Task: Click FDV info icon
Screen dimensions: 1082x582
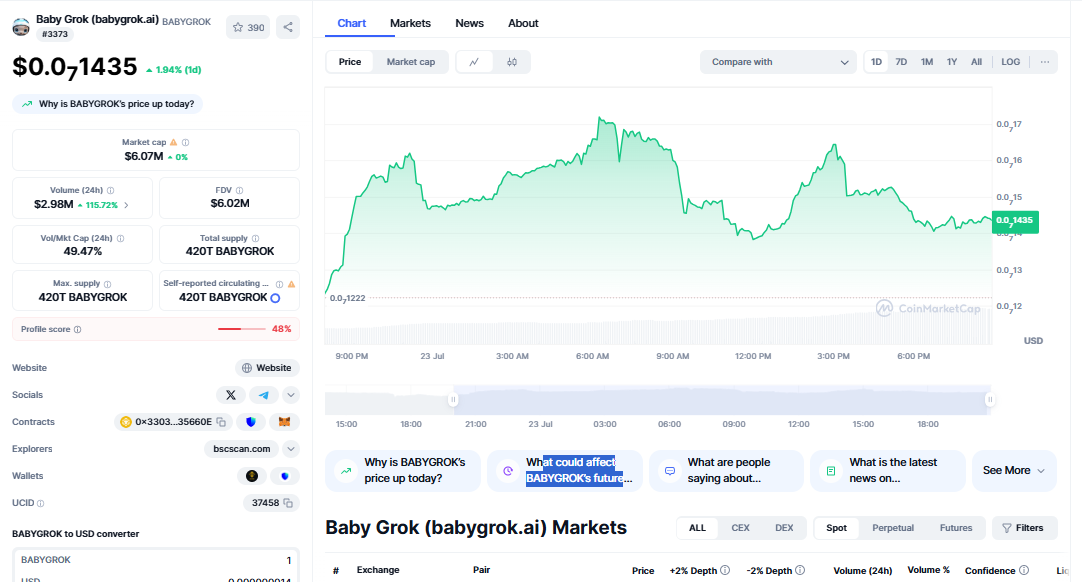Action: click(x=239, y=191)
